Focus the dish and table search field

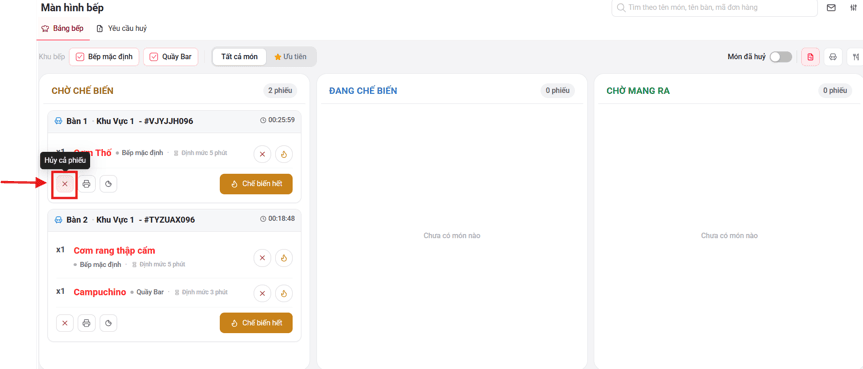(714, 8)
